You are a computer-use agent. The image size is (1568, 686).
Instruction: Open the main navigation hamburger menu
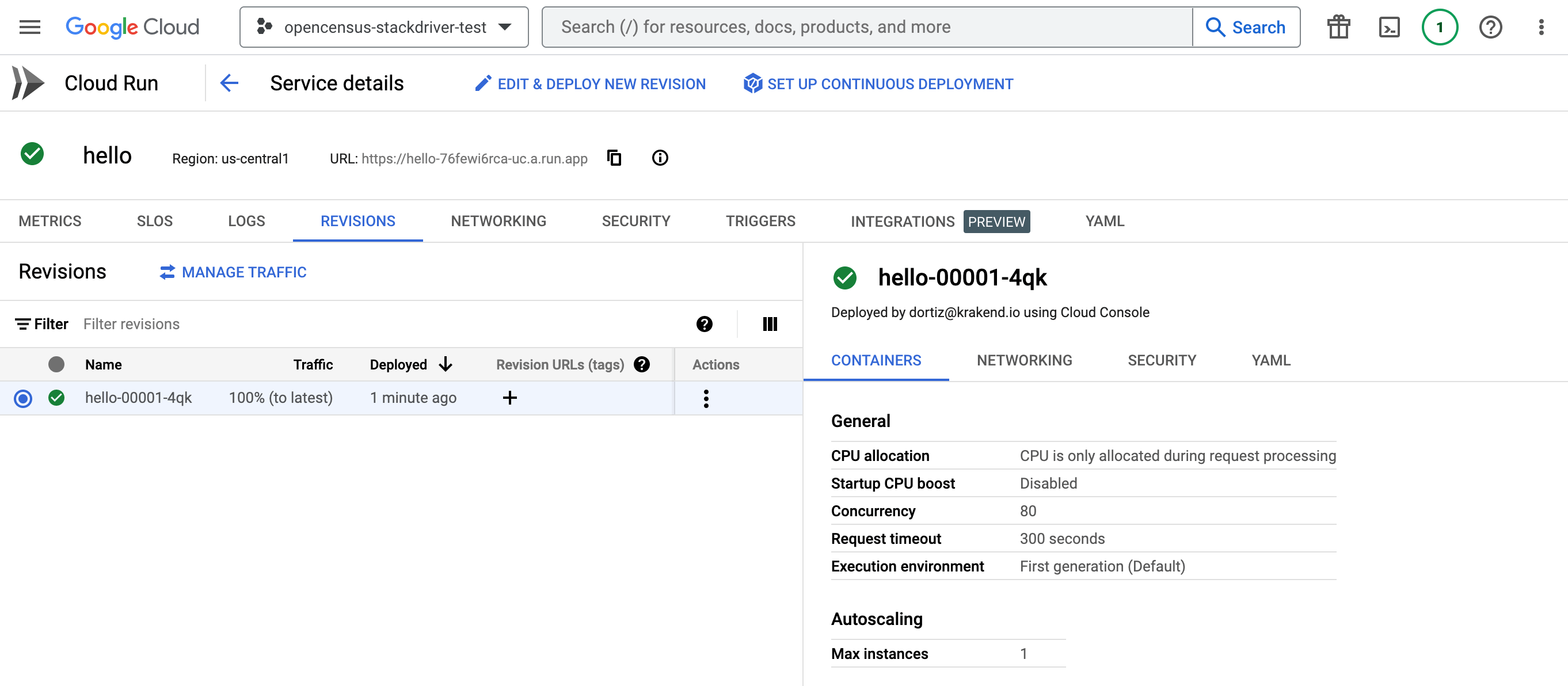pyautogui.click(x=29, y=27)
